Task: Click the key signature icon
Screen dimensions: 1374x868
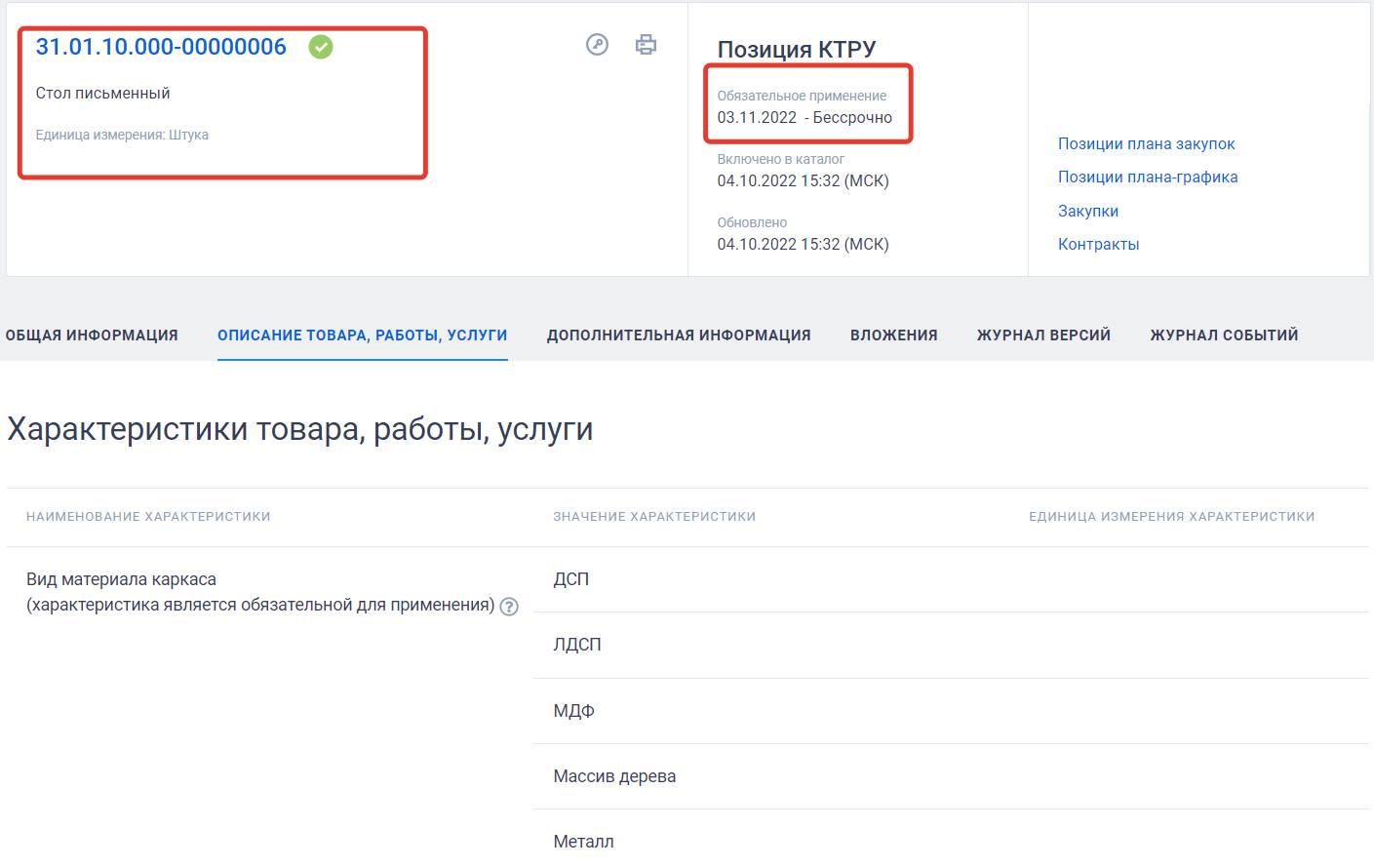Action: click(x=597, y=44)
